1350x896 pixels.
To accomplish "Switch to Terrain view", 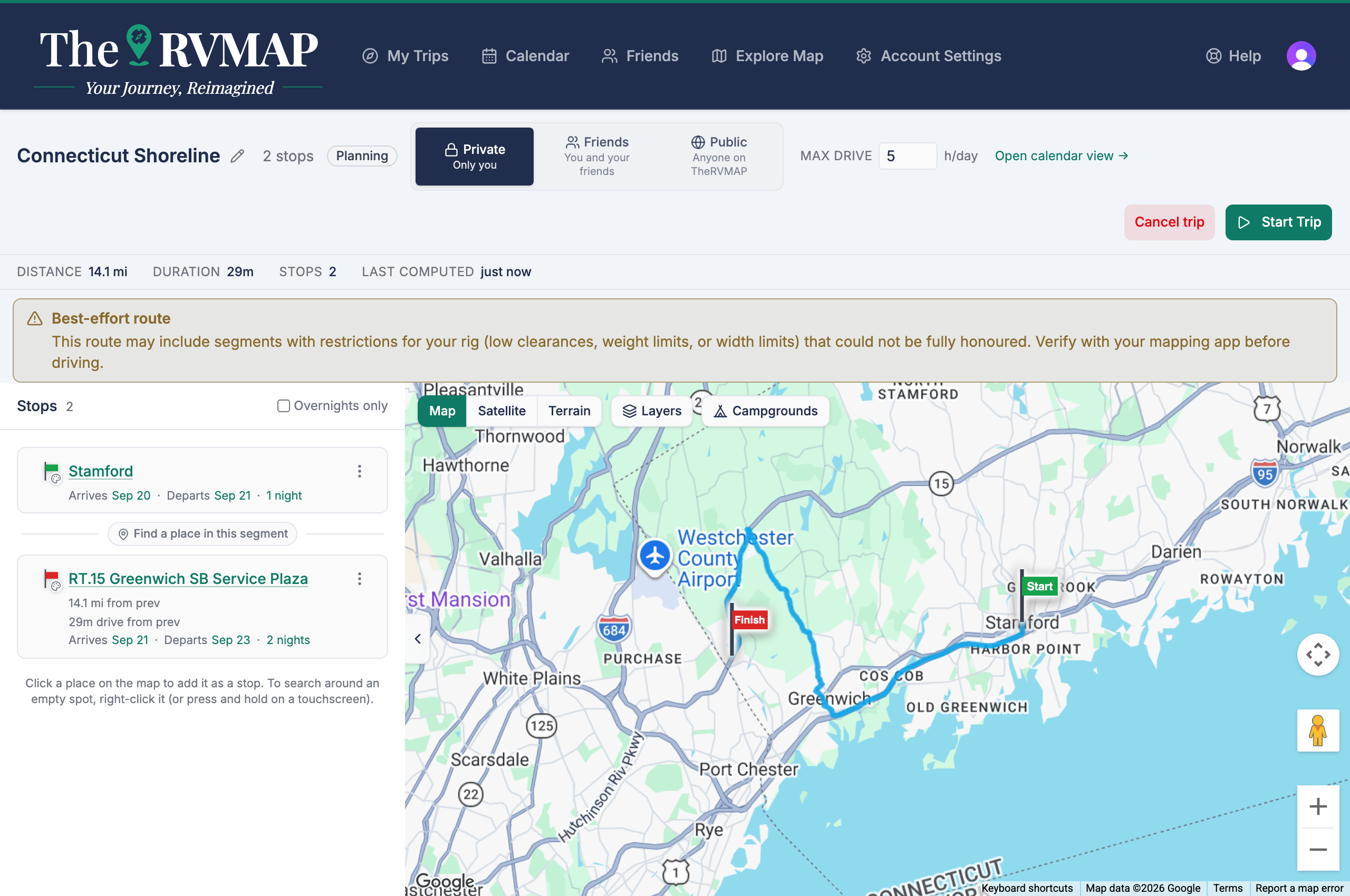I will pyautogui.click(x=569, y=411).
